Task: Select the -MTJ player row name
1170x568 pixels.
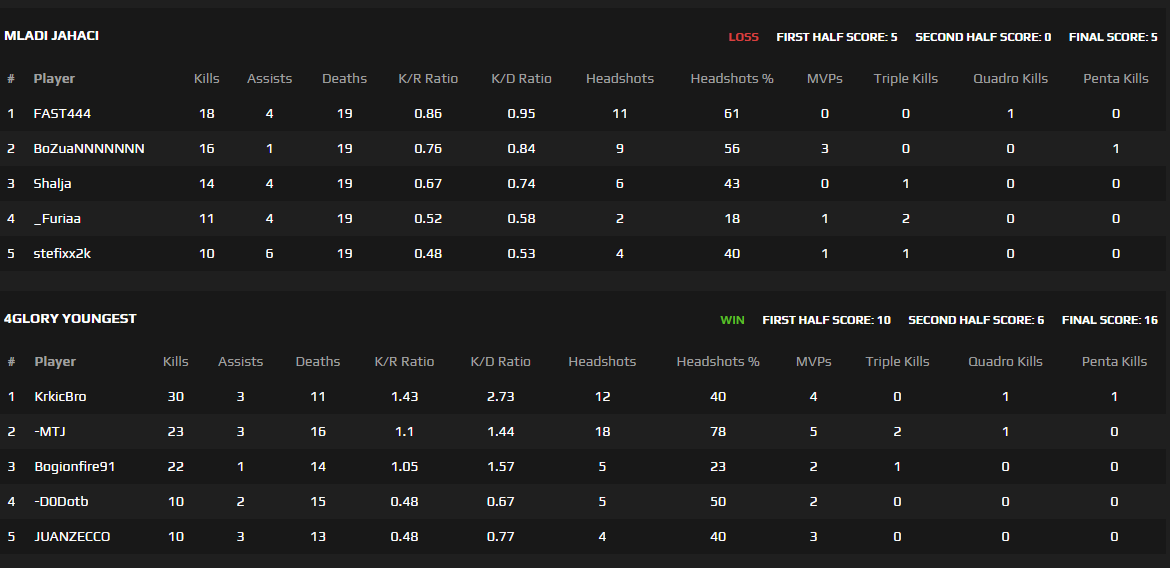Action: 49,432
